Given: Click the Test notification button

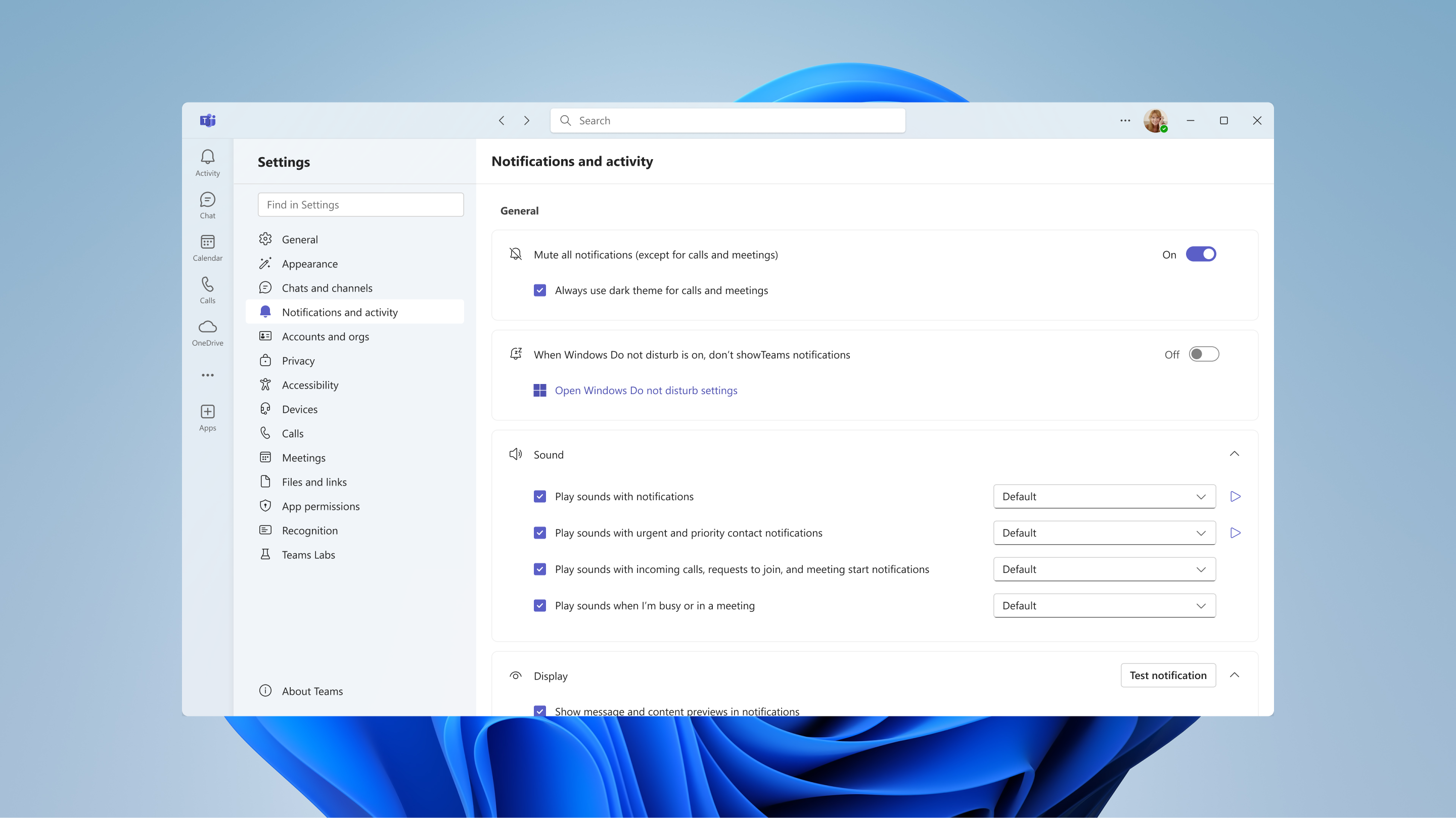Looking at the screenshot, I should tap(1168, 675).
